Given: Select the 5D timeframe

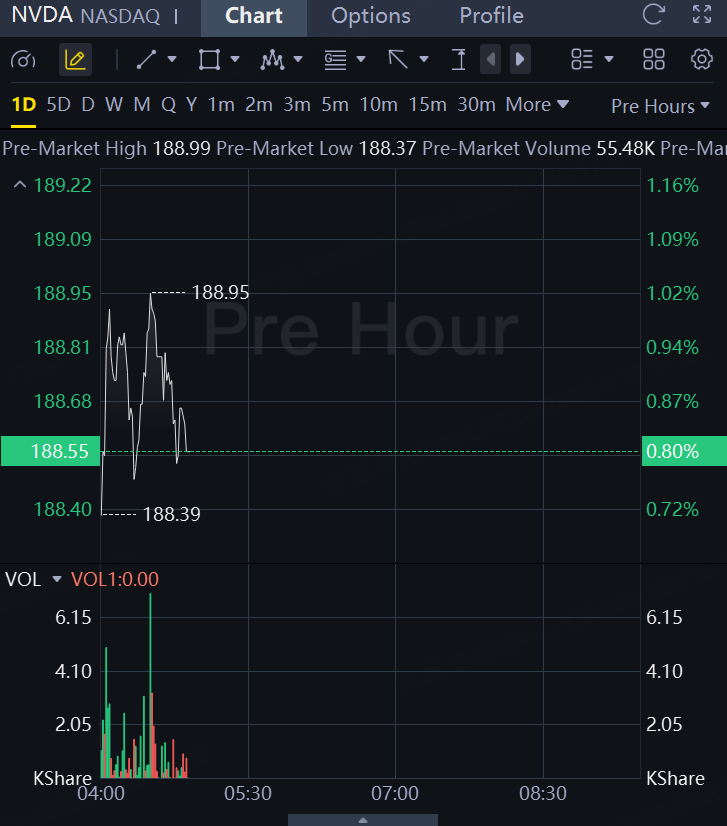Looking at the screenshot, I should pos(58,105).
